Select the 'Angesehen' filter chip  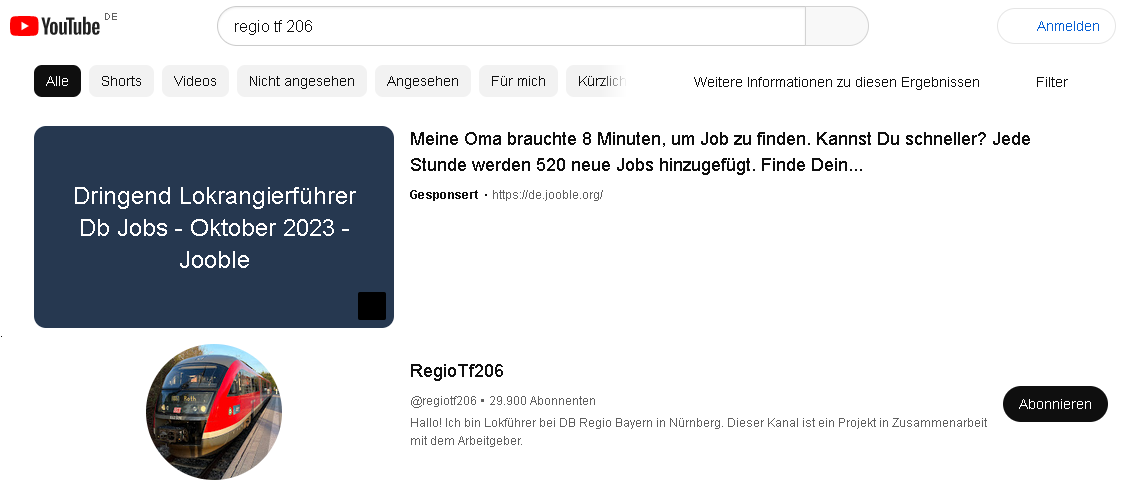pos(422,81)
